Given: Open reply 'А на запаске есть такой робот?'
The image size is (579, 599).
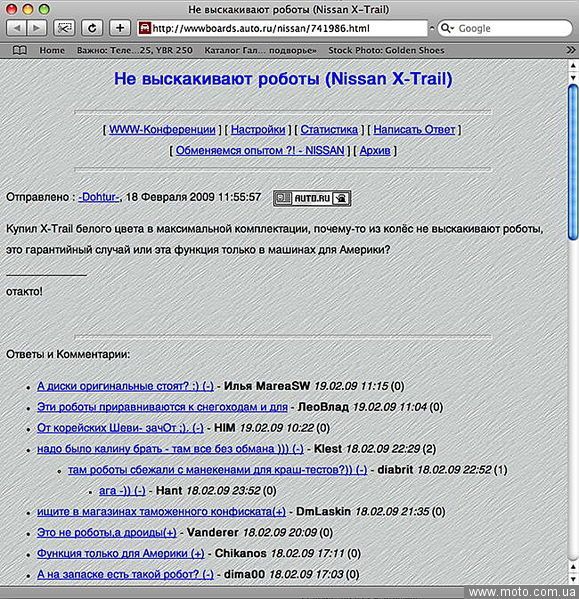Looking at the screenshot, I should pos(125,574).
